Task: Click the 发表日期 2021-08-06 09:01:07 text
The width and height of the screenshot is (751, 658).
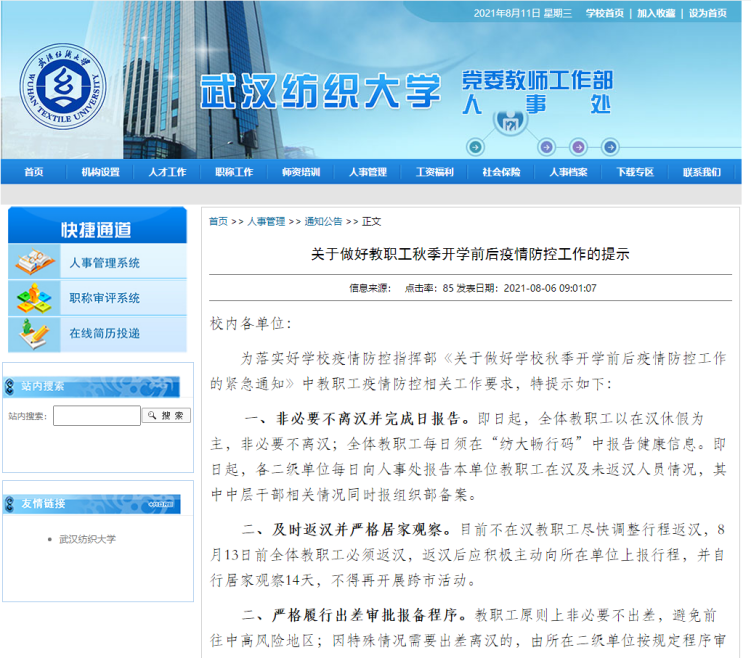Action: point(526,288)
